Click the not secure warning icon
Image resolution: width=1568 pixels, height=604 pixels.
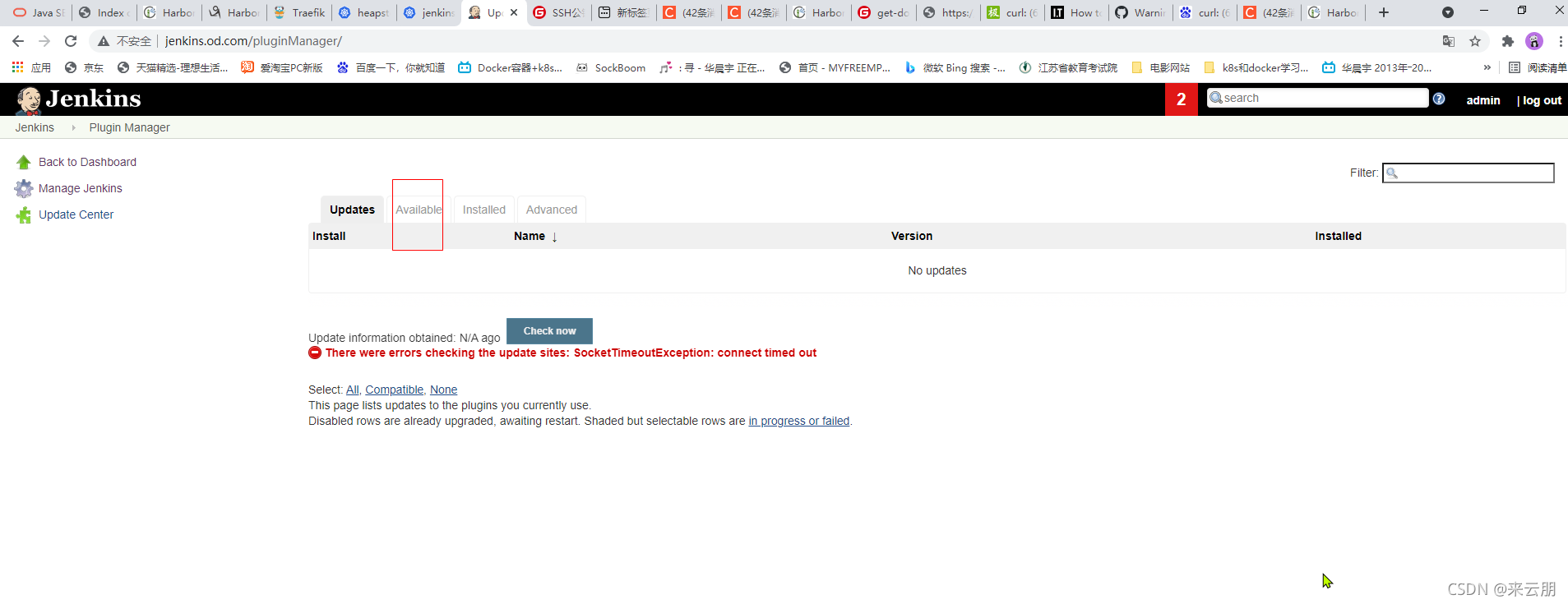click(x=103, y=41)
